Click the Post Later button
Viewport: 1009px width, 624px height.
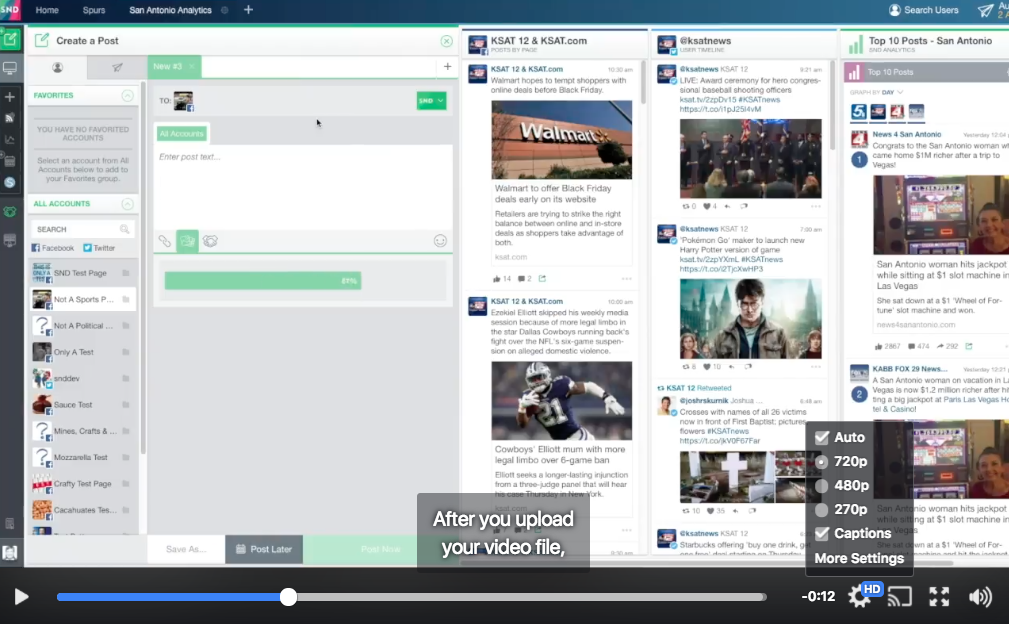click(264, 549)
